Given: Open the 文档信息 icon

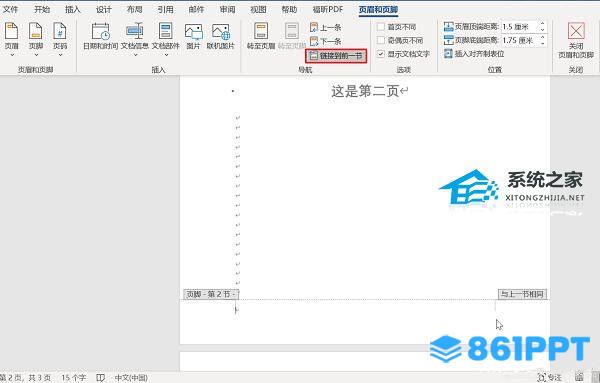Looking at the screenshot, I should coord(135,32).
